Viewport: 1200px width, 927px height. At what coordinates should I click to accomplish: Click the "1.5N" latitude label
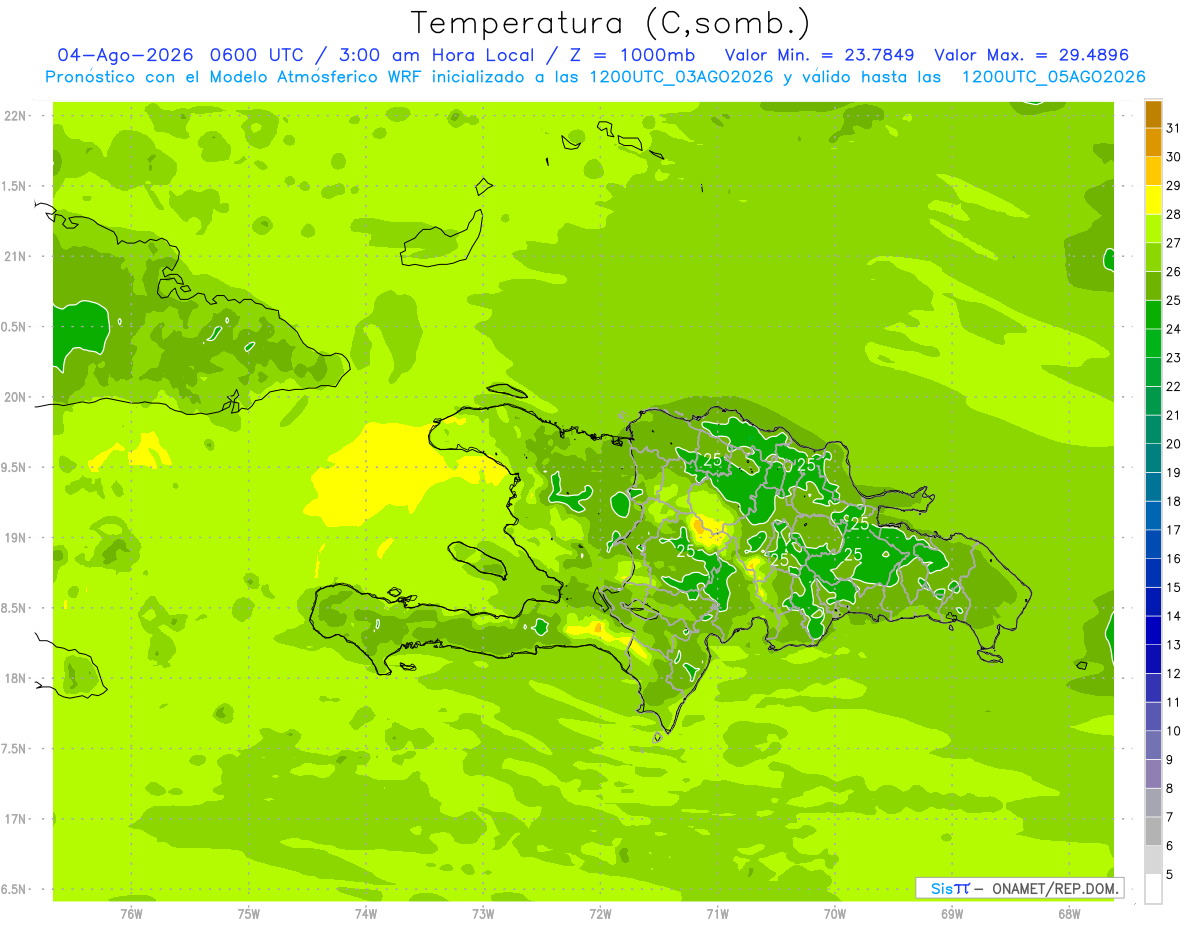point(15,187)
